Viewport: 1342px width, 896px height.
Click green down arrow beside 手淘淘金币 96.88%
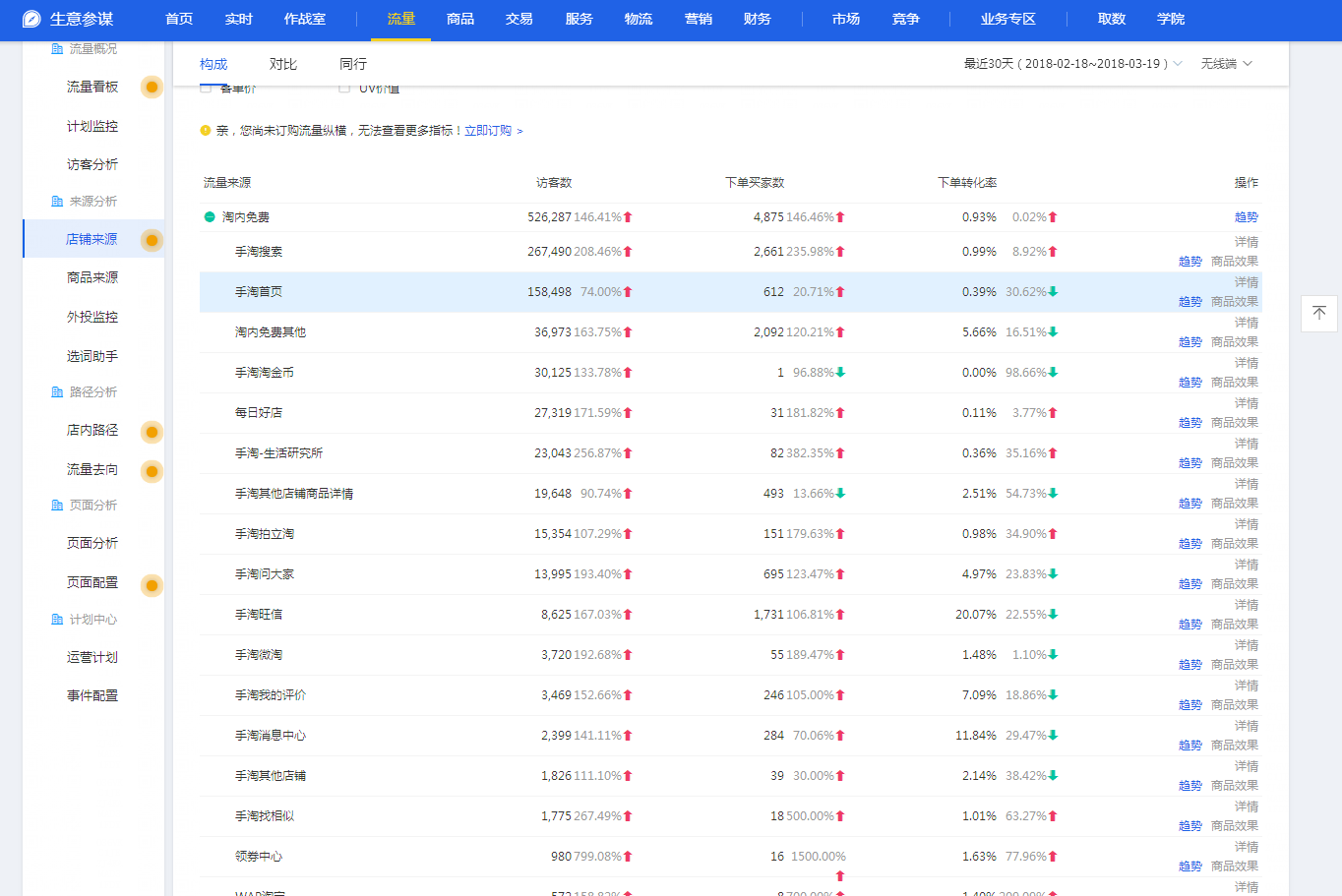pos(840,372)
